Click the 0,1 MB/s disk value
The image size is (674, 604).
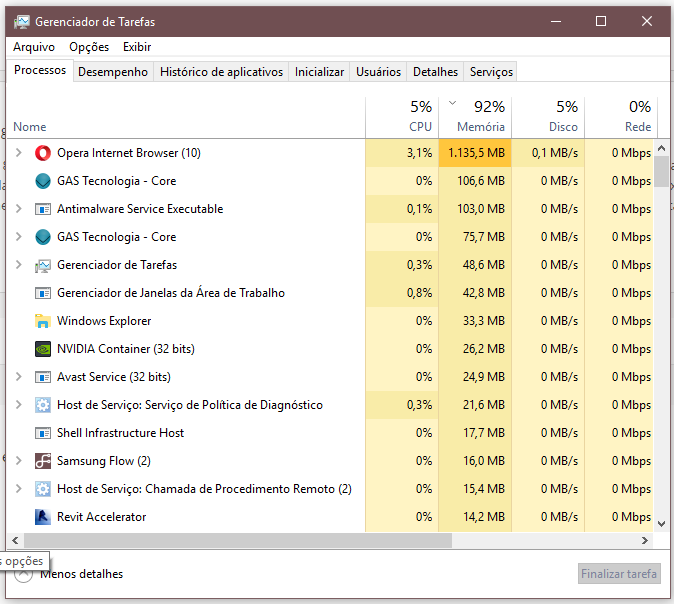tap(555, 153)
